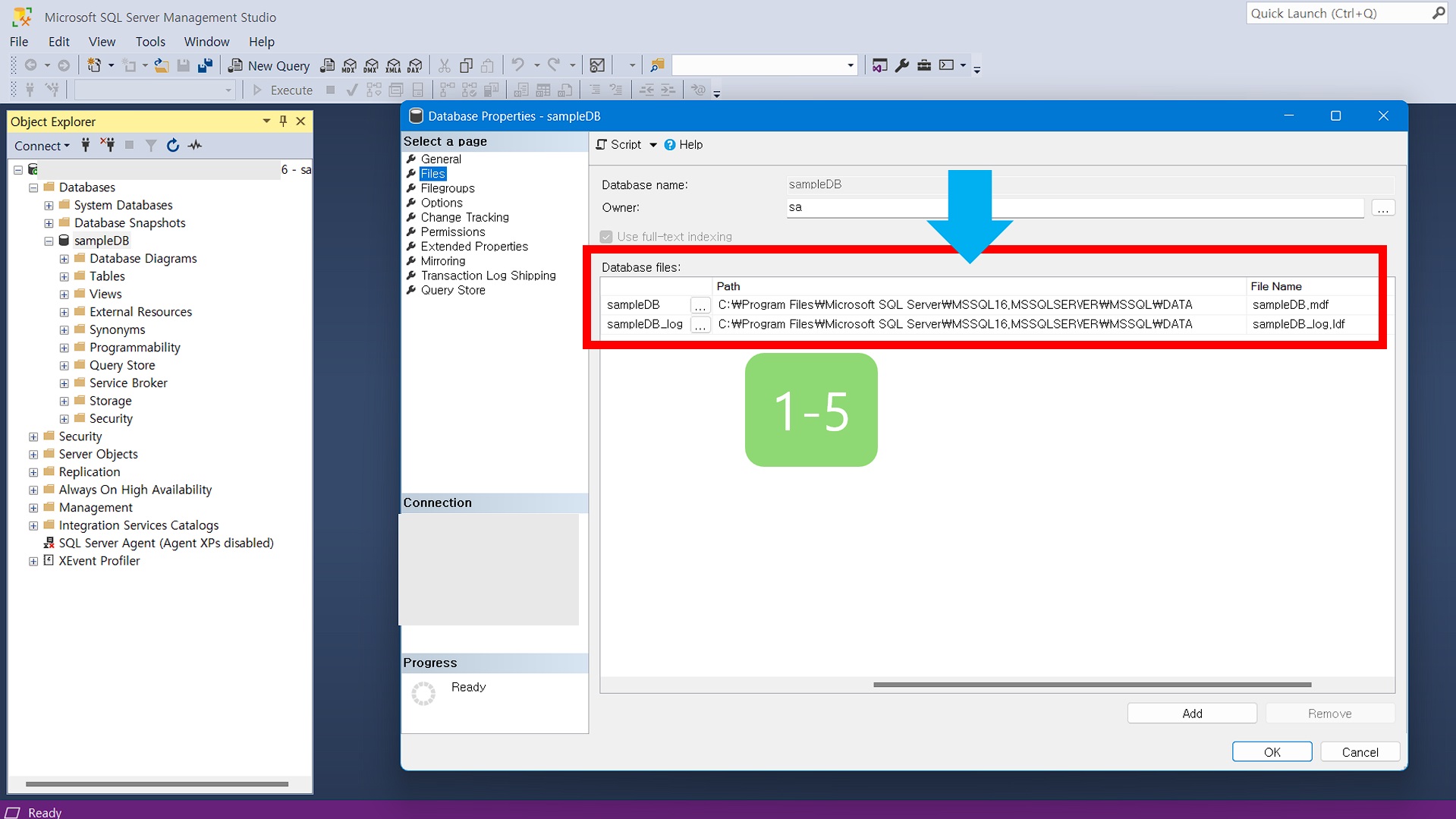Click the Script icon in dialog toolbar

point(602,144)
